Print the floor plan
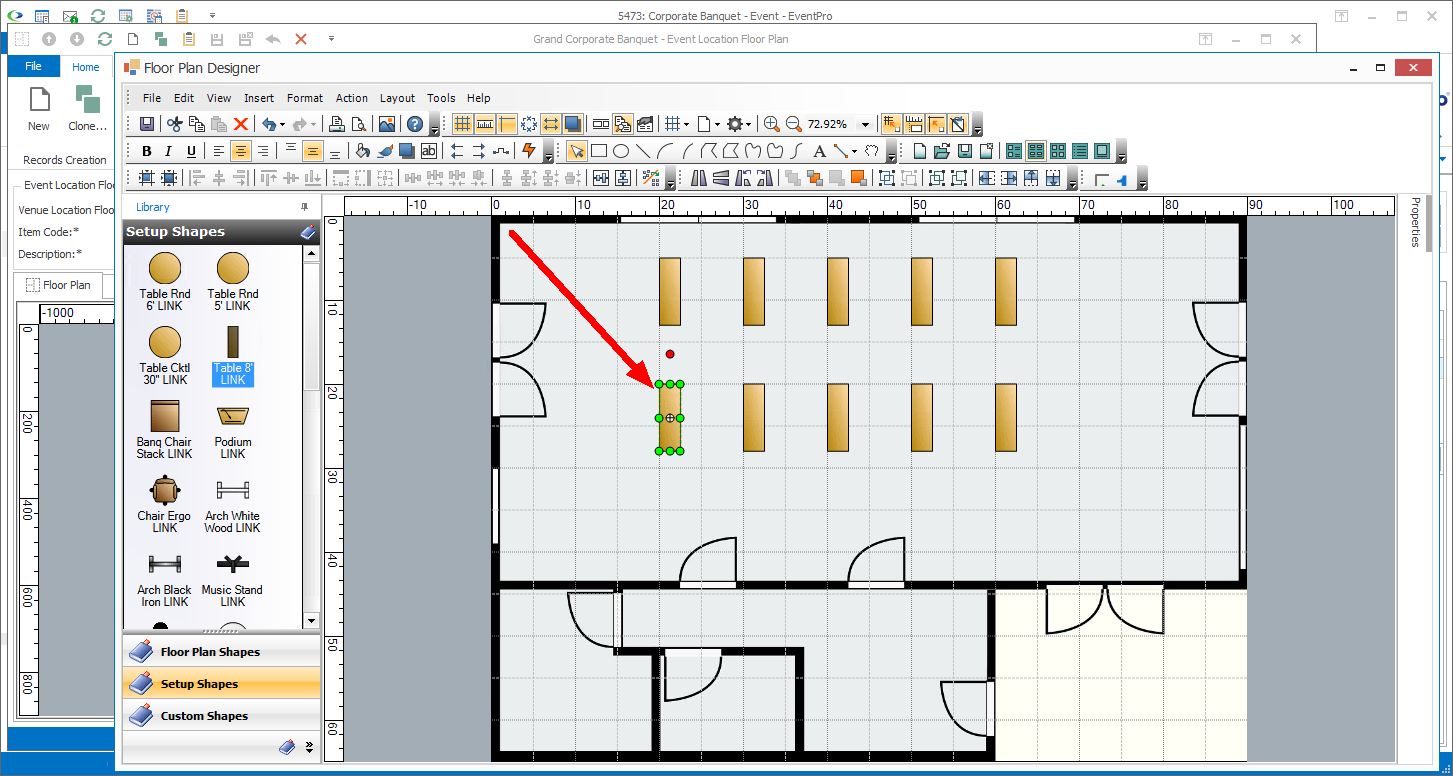The height and width of the screenshot is (776, 1453). point(337,124)
